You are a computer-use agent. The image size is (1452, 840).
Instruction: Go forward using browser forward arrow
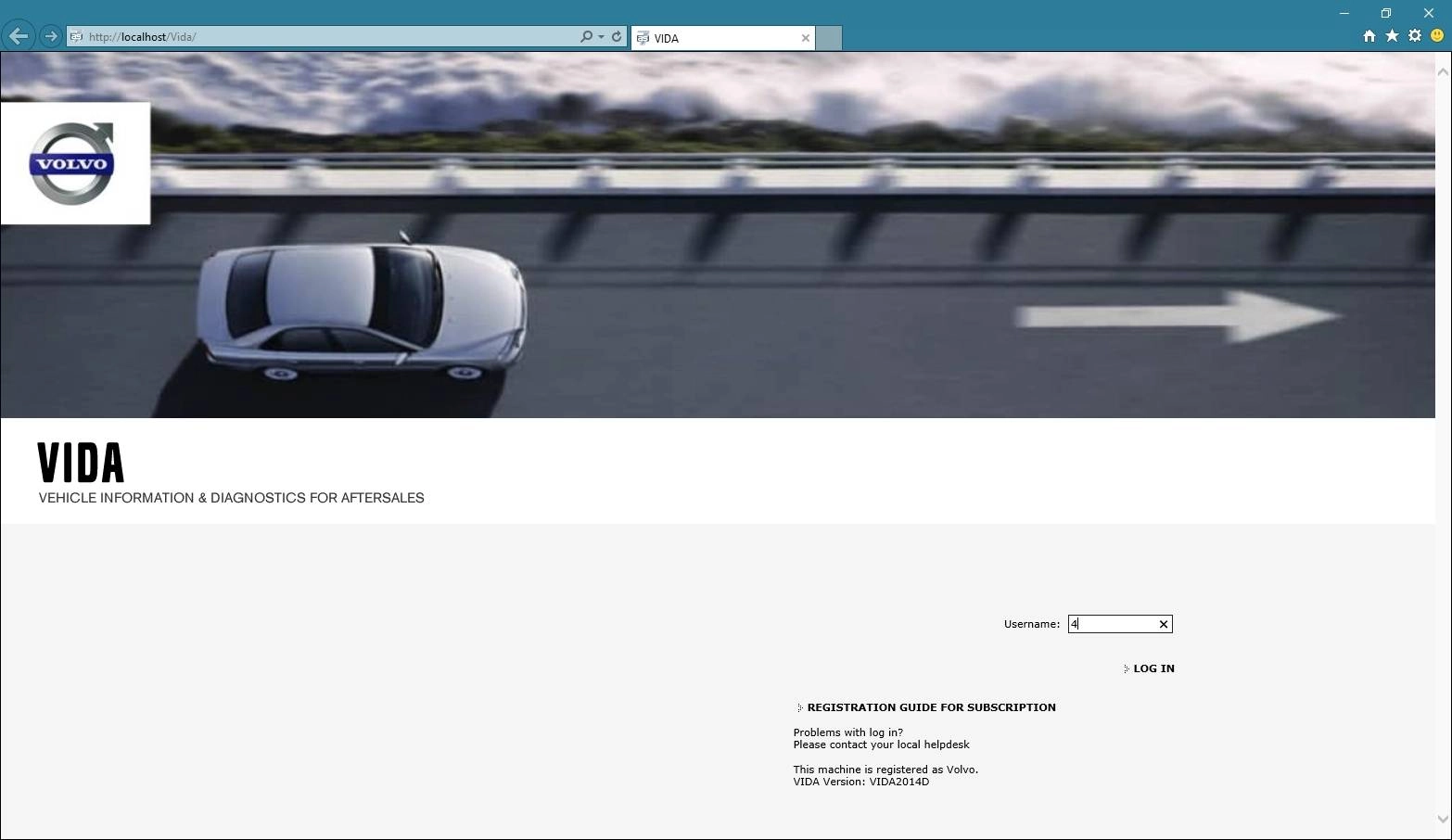[x=51, y=37]
